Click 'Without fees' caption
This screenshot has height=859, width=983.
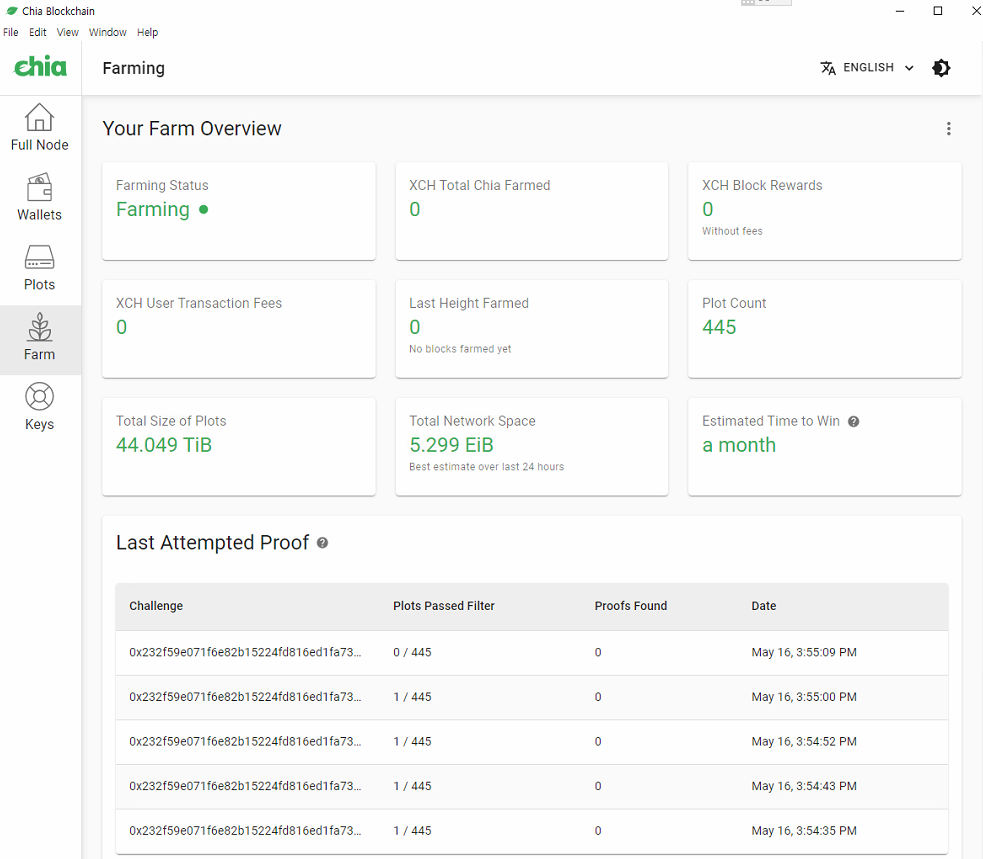click(732, 231)
